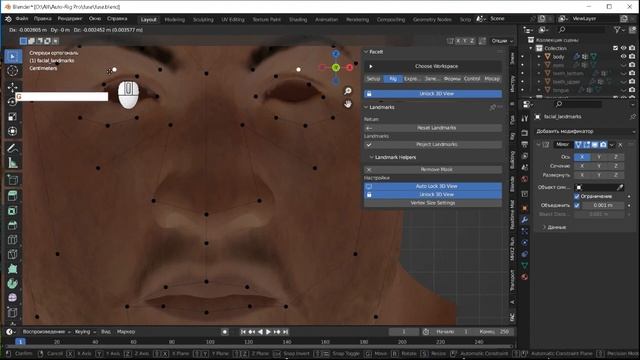Click the Reset Landmarks button

tap(433, 128)
